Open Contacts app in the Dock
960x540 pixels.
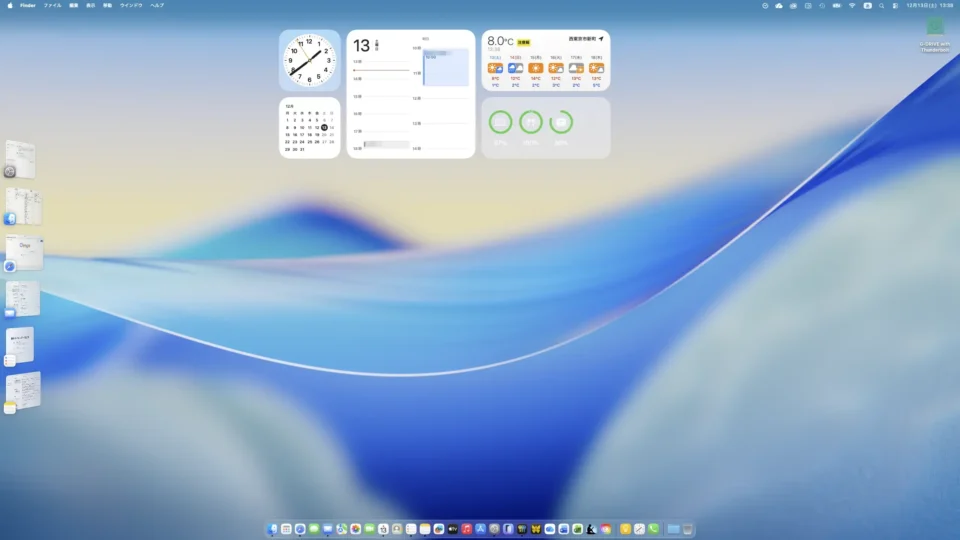pos(397,529)
